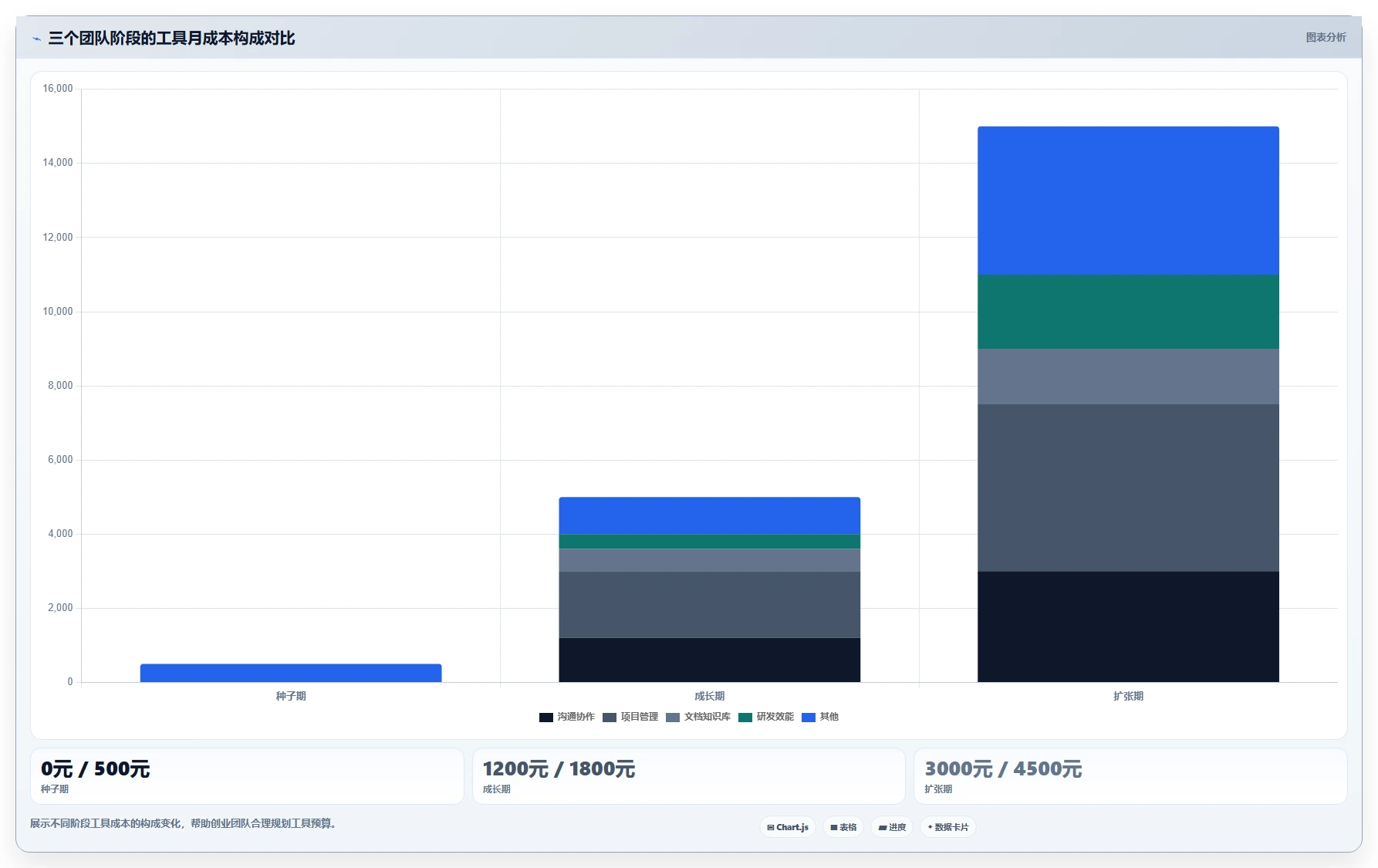
Task: Click the 16,000 y-axis value
Action: pos(58,89)
